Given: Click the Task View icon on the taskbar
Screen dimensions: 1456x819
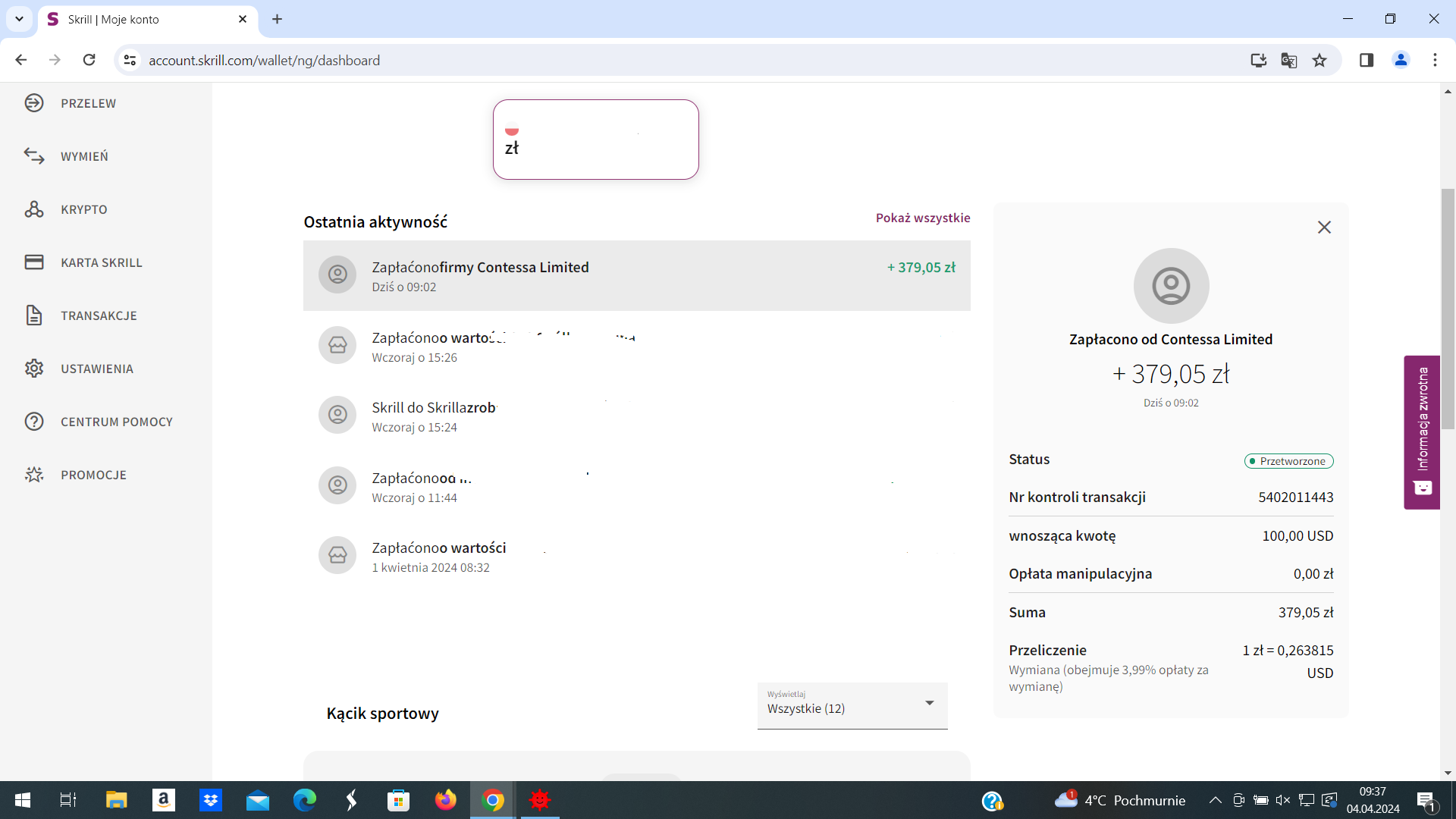Looking at the screenshot, I should coord(68,800).
